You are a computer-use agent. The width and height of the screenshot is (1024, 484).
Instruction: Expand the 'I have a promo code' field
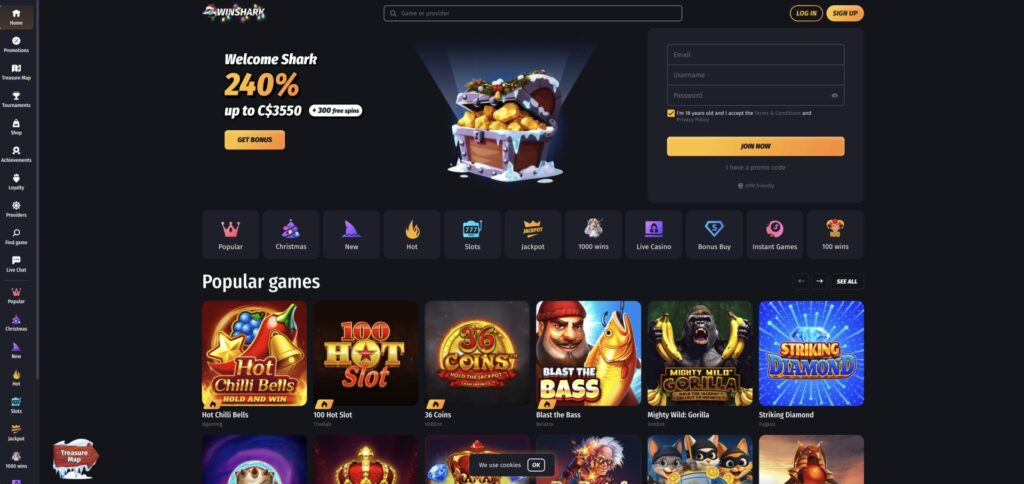coord(756,168)
